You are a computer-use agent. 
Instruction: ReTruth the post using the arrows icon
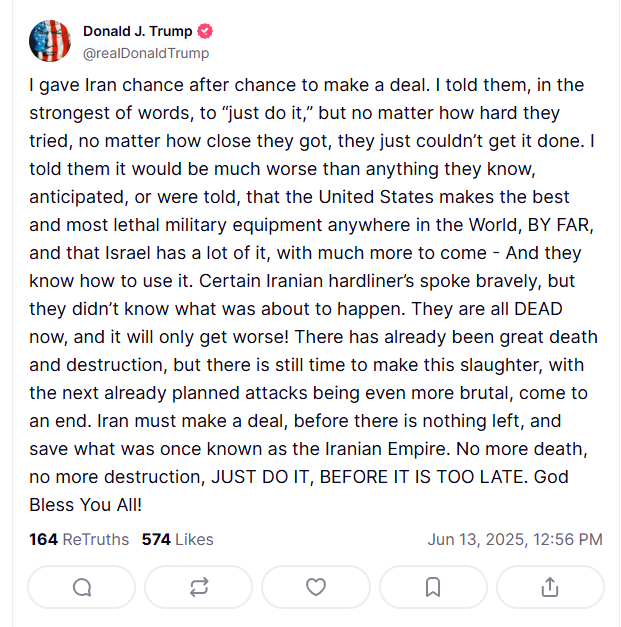199,587
